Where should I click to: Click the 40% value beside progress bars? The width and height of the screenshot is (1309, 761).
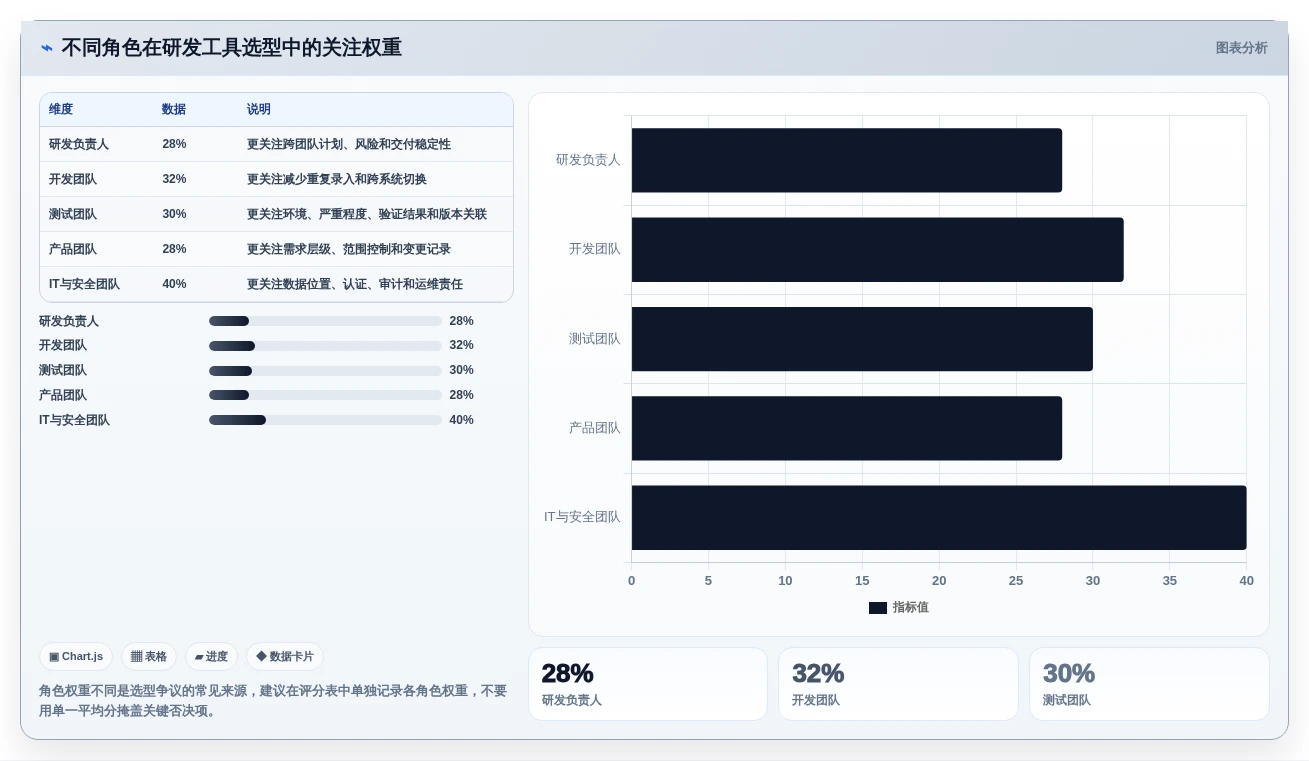click(461, 420)
